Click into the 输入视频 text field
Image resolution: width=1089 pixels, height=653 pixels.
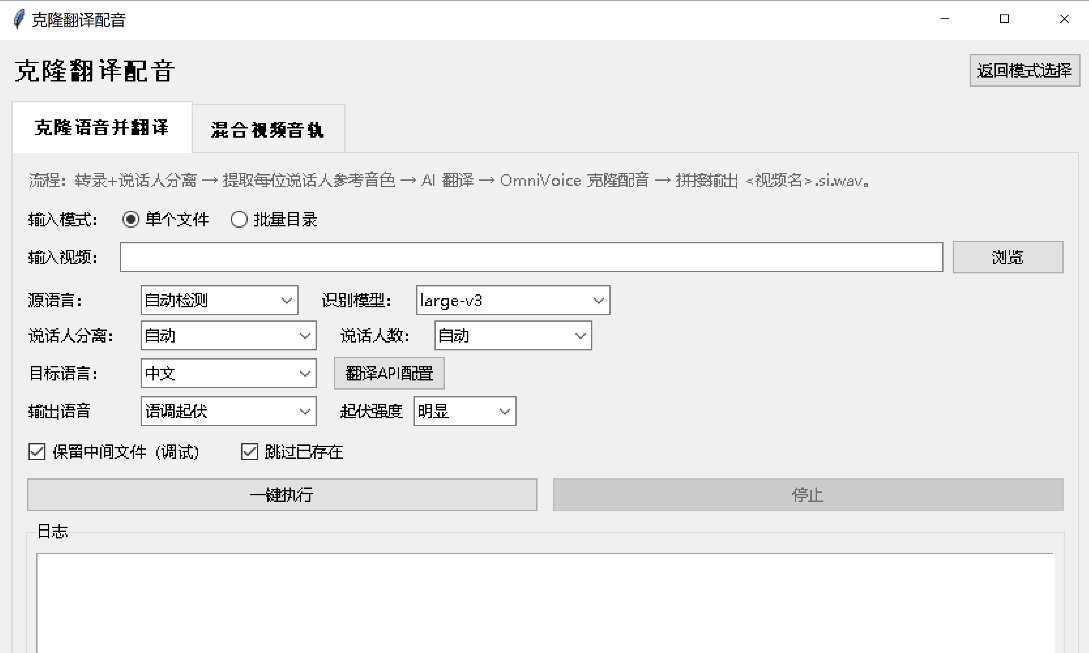[531, 257]
